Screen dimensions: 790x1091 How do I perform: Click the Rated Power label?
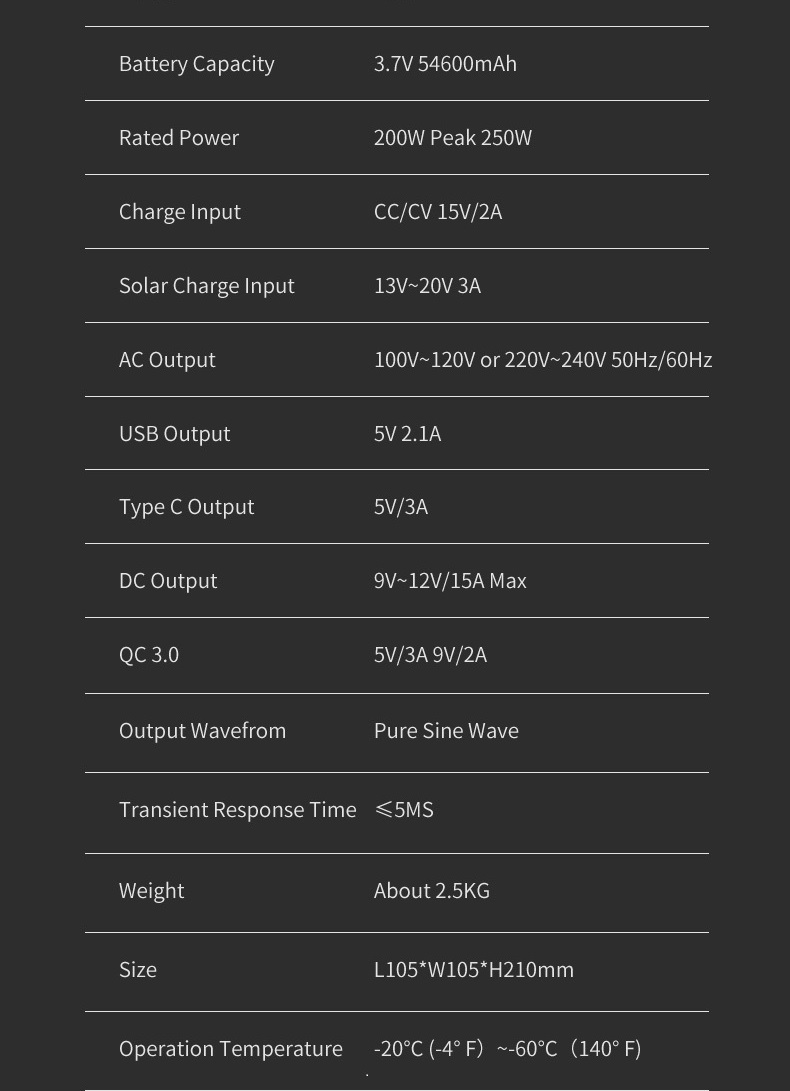178,138
